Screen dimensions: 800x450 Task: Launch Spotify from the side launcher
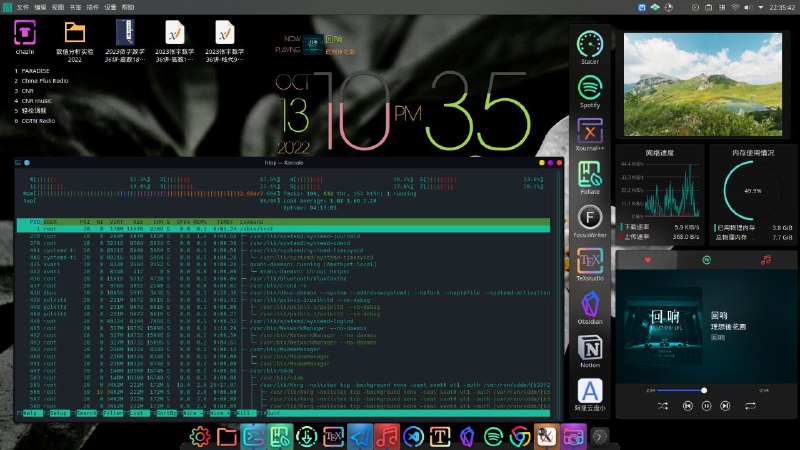click(x=590, y=91)
